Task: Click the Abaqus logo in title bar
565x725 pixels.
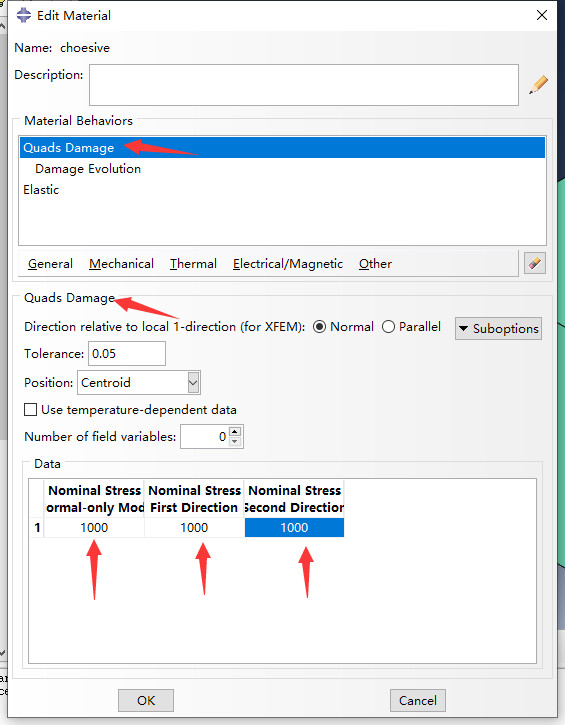Action: (x=24, y=15)
